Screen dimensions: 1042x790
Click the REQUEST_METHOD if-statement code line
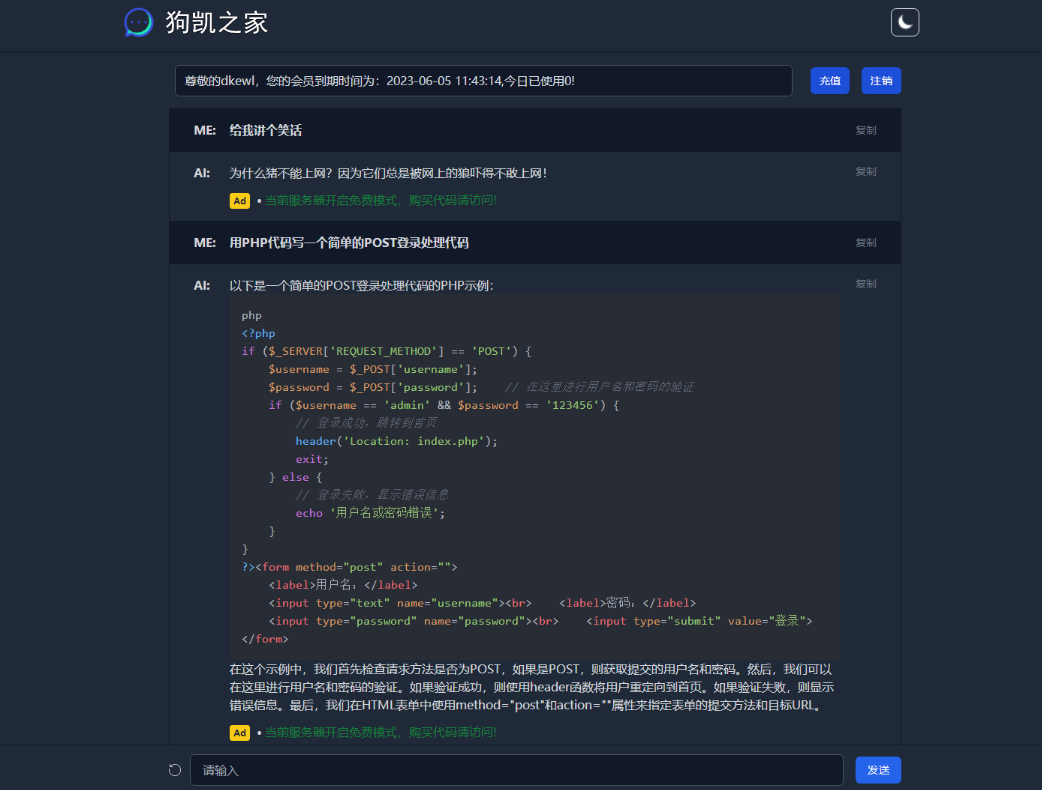coord(386,351)
